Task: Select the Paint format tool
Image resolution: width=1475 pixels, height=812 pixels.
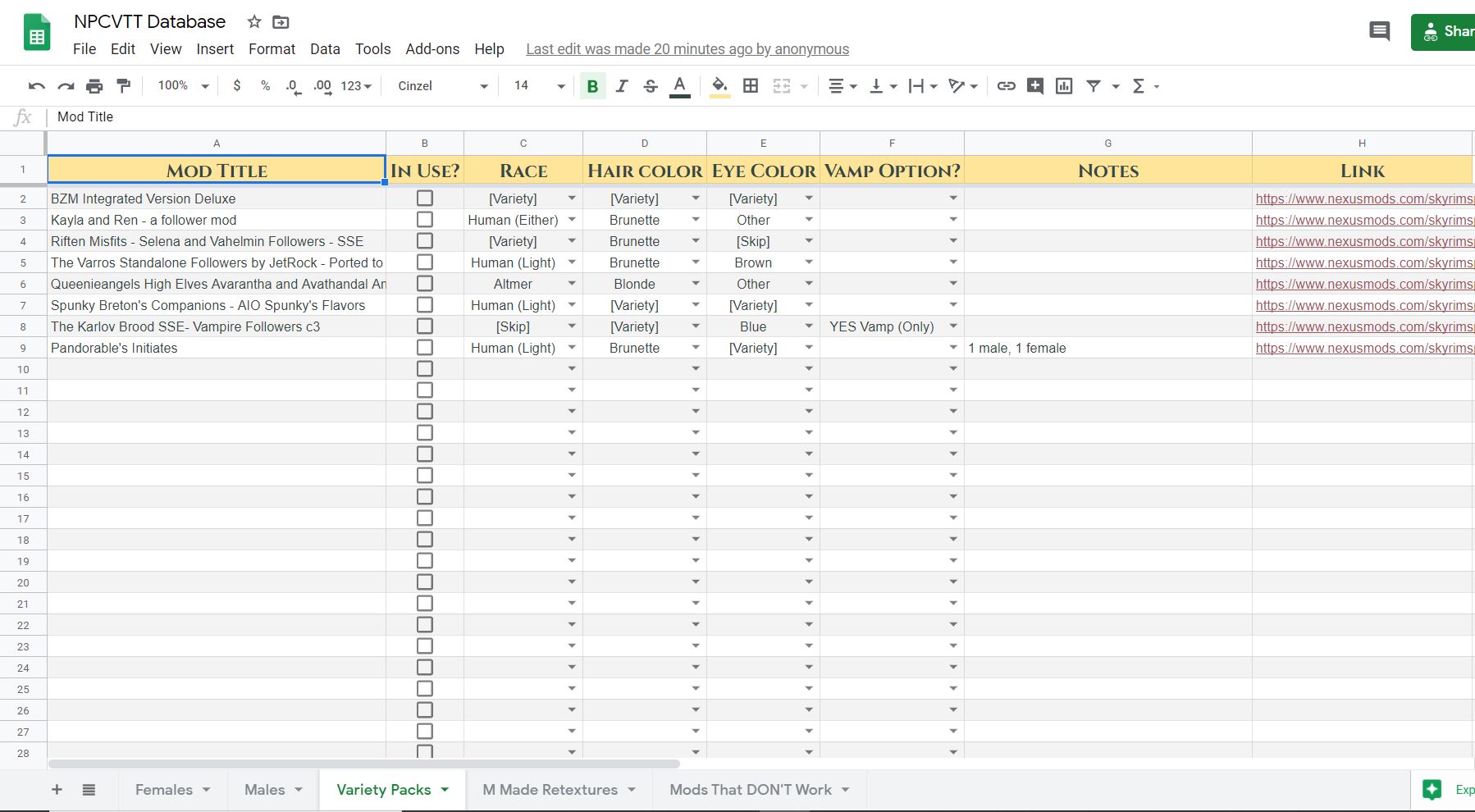Action: 124,86
